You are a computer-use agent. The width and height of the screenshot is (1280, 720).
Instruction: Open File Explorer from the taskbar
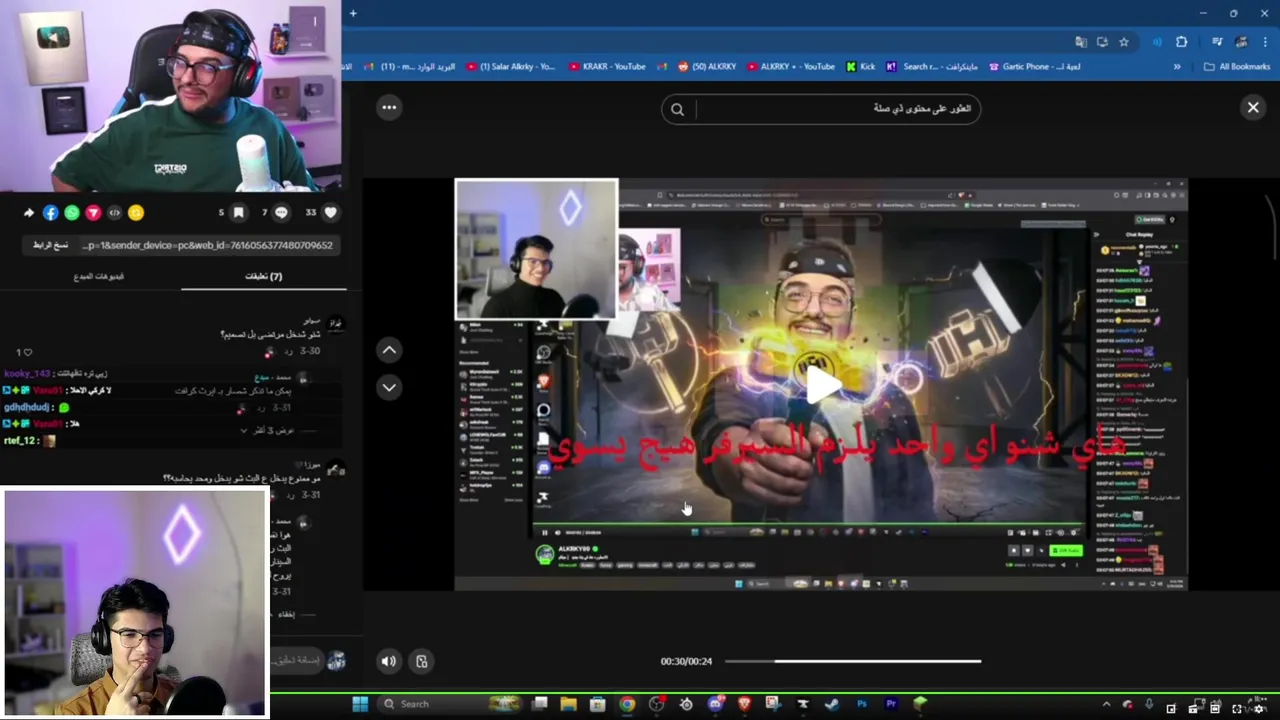568,704
